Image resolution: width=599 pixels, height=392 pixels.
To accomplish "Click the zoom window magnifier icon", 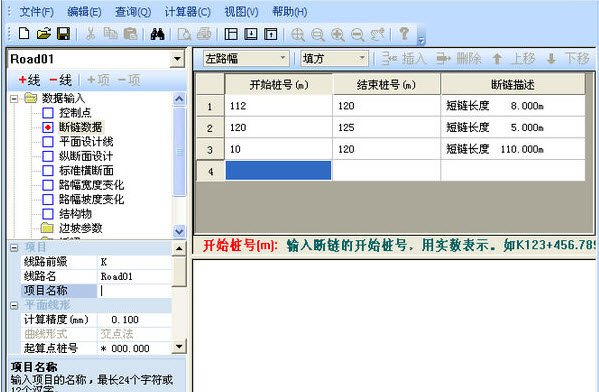I will (x=317, y=34).
